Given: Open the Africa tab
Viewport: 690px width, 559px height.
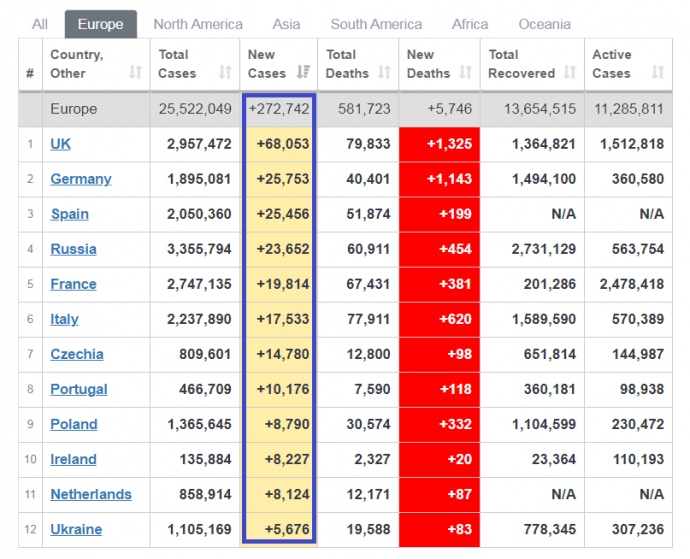Looking at the screenshot, I should point(470,24).
